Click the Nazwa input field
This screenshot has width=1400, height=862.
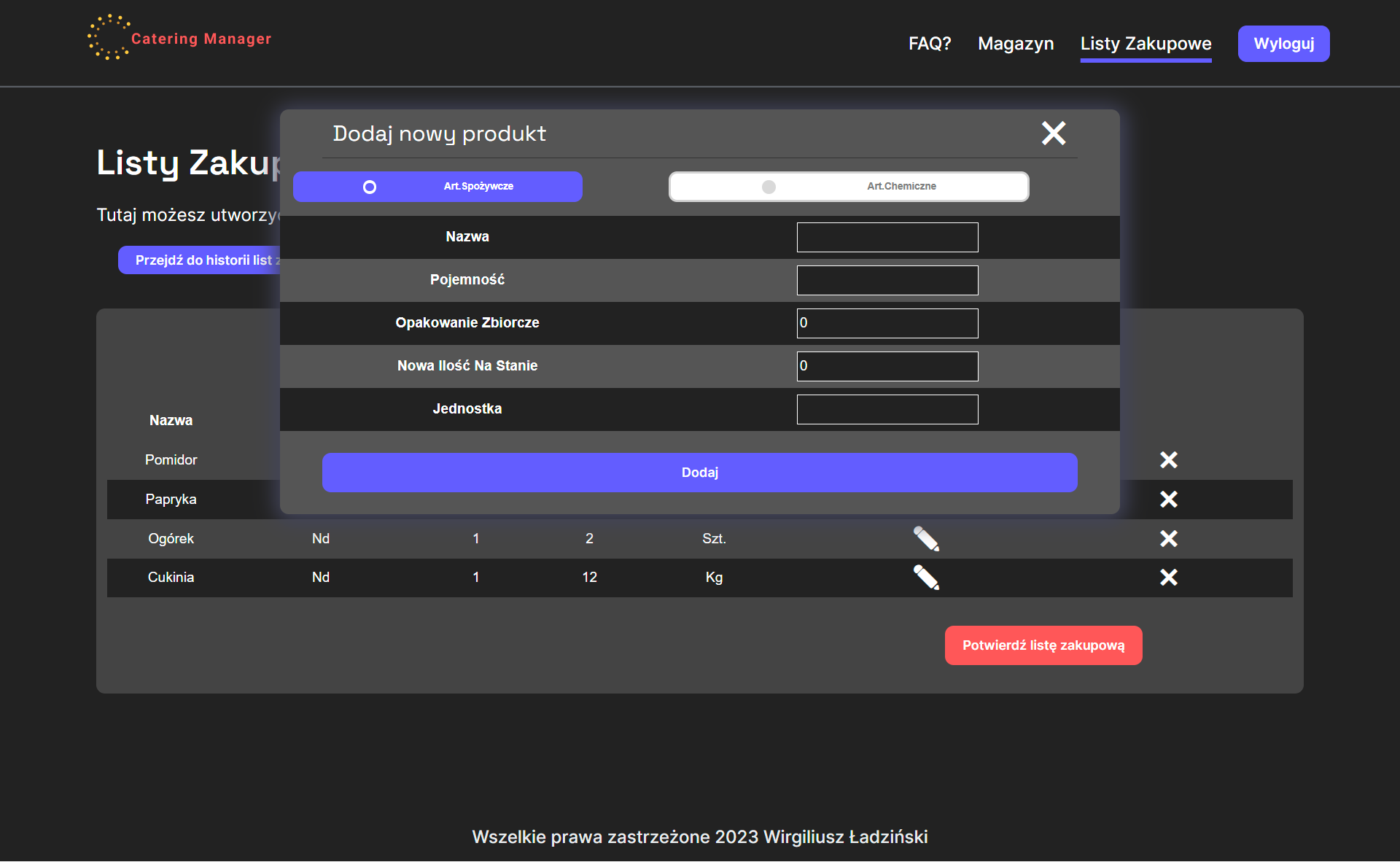[x=887, y=237]
